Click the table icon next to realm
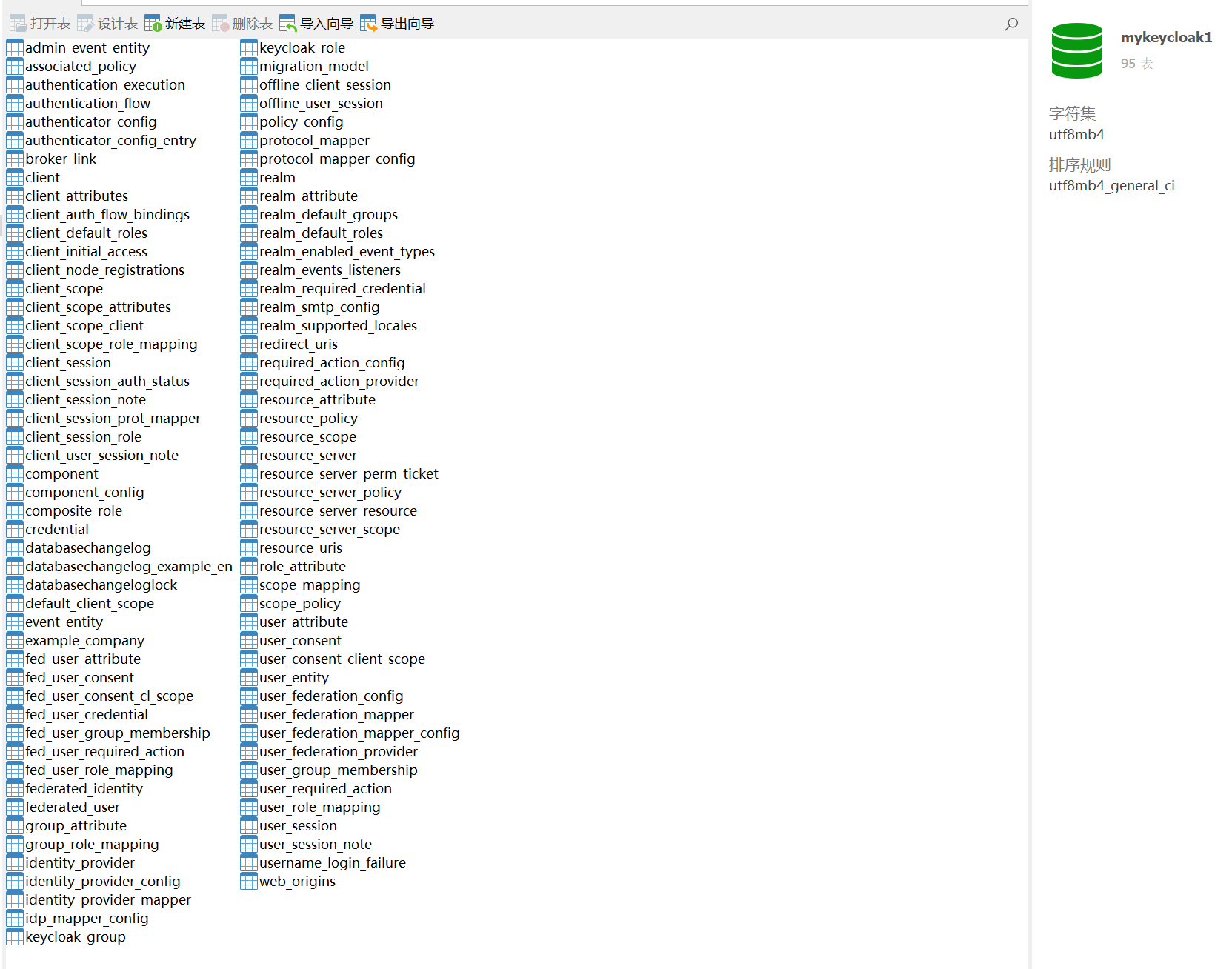The height and width of the screenshot is (969, 1232). pyautogui.click(x=249, y=178)
